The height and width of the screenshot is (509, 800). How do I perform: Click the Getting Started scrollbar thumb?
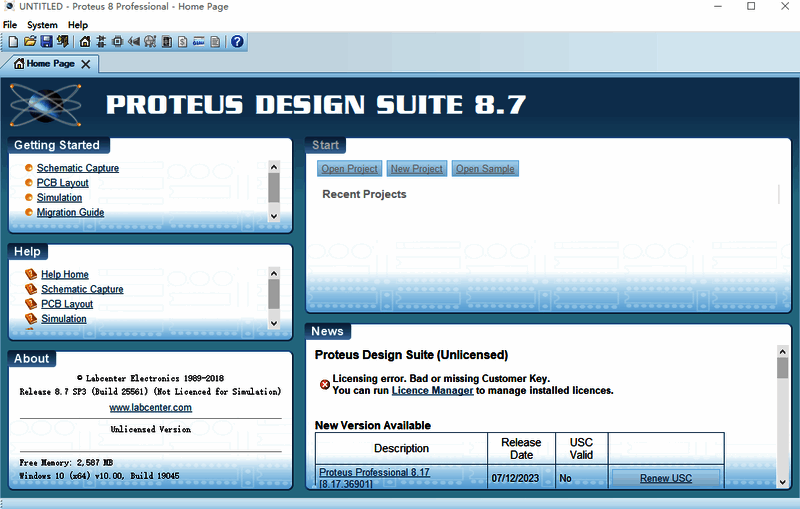(x=274, y=188)
